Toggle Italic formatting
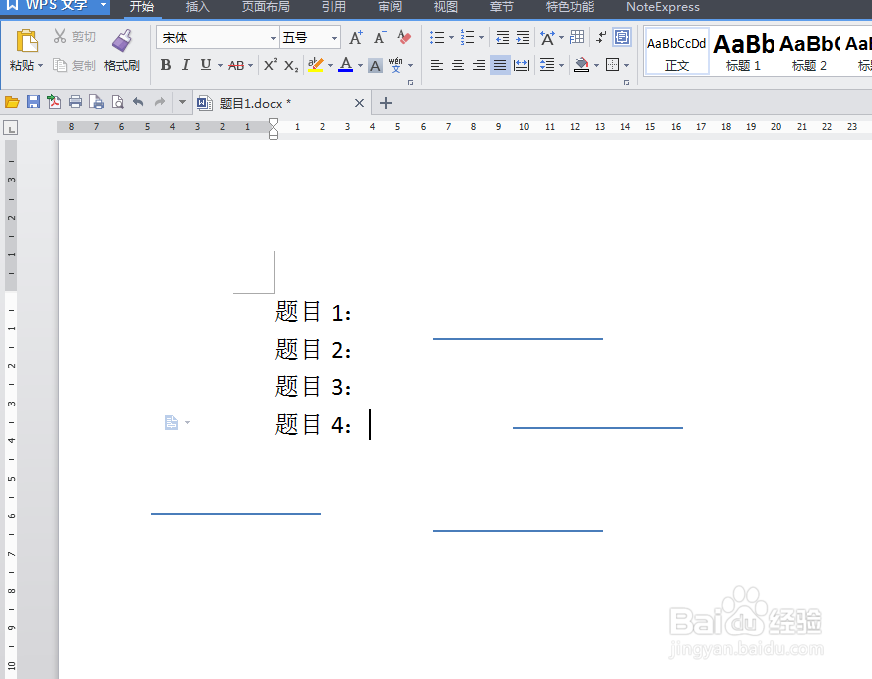 coord(186,65)
